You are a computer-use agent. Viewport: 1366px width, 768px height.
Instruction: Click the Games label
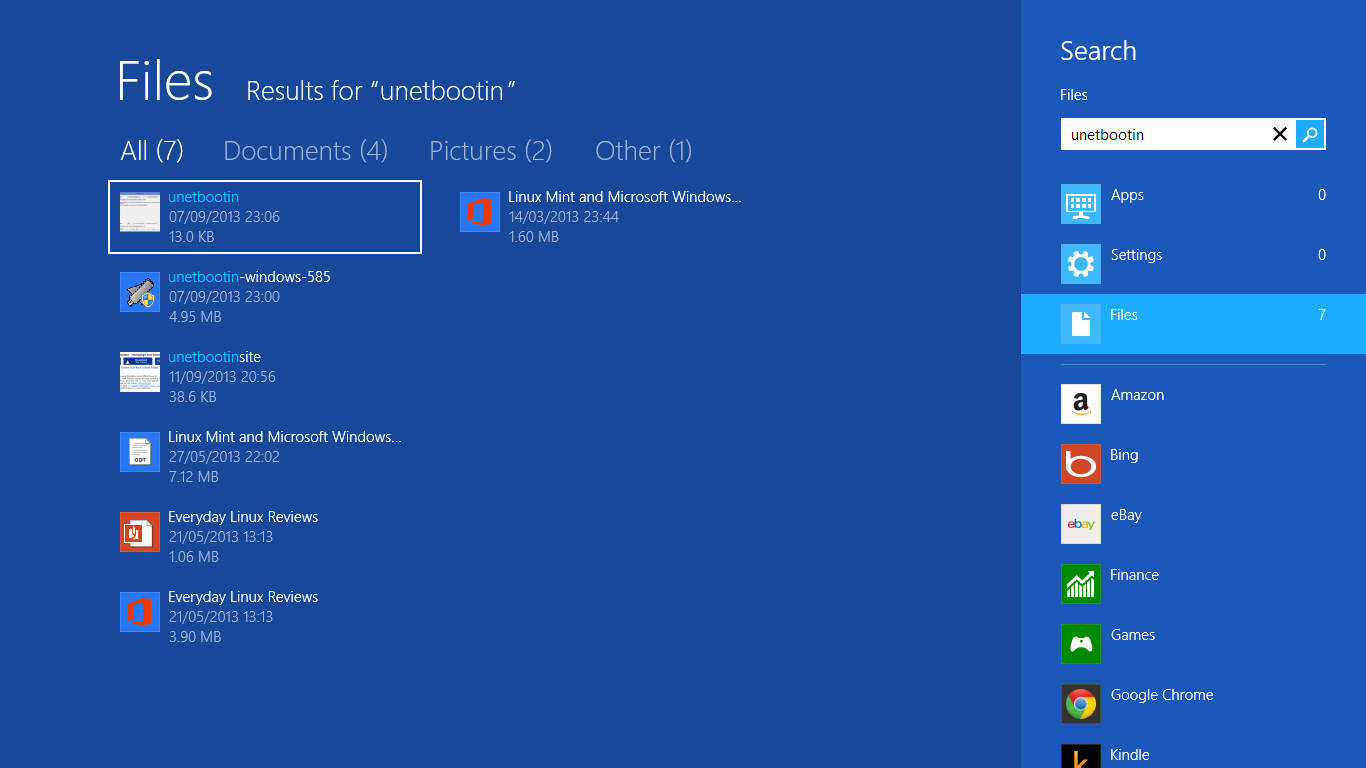(1132, 635)
